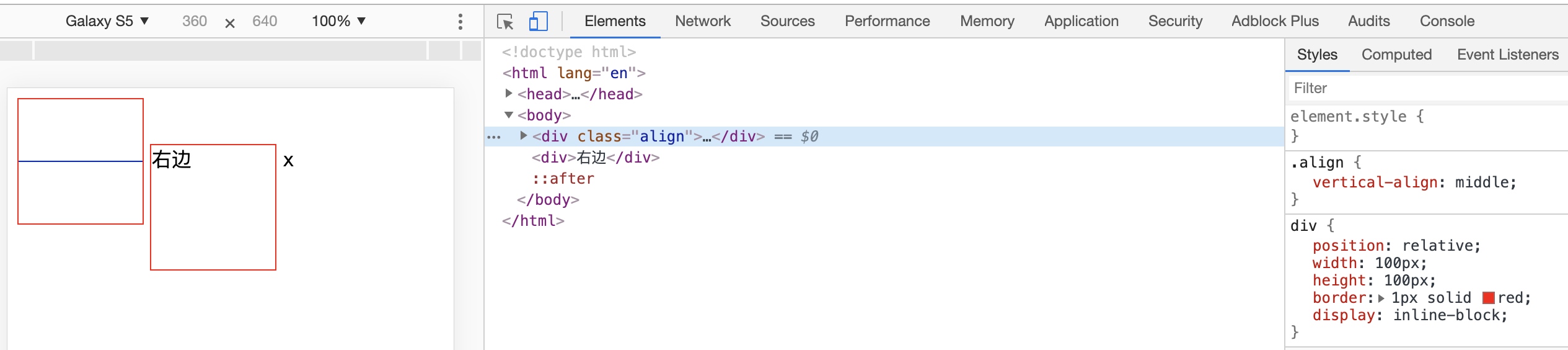
Task: Open the 100% zoom dropdown
Action: (338, 21)
